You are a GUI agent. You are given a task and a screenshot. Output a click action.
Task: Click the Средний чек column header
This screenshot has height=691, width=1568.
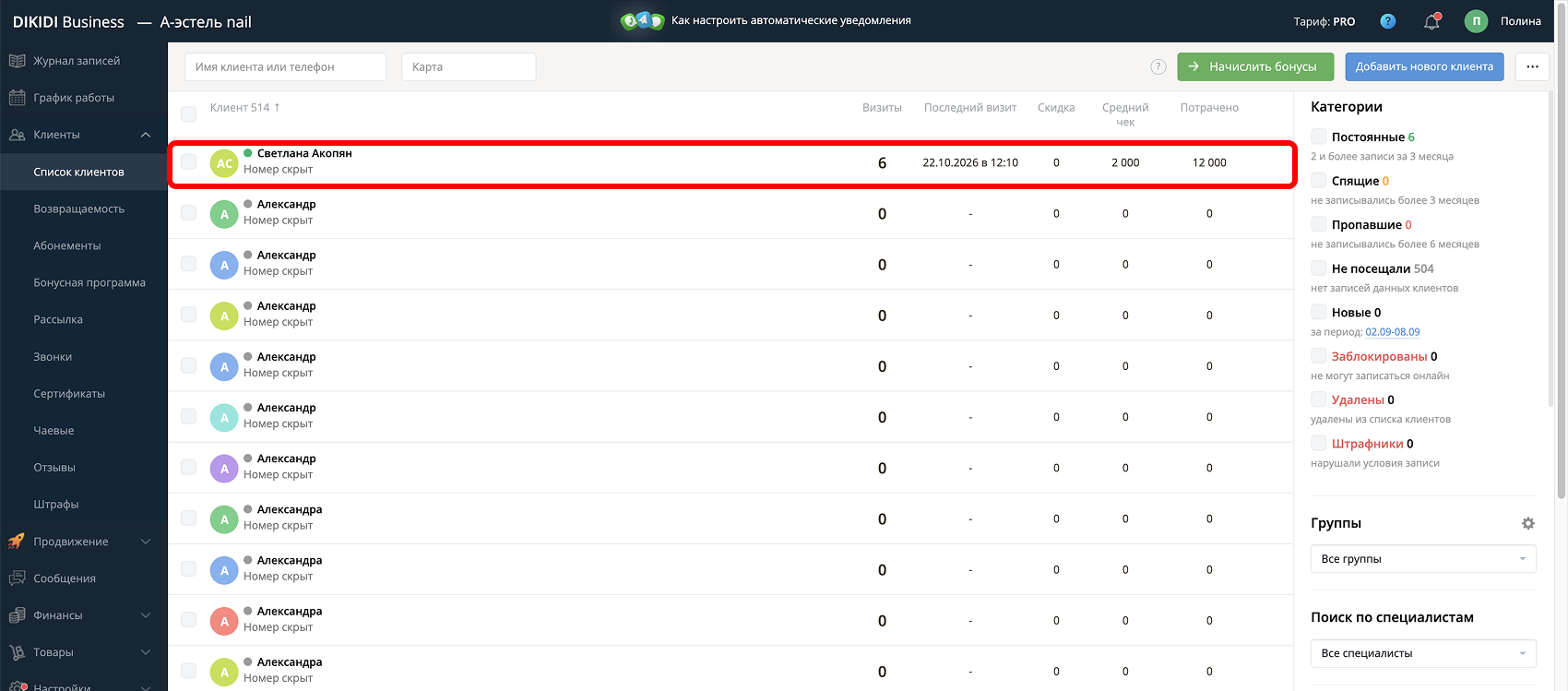tap(1125, 114)
